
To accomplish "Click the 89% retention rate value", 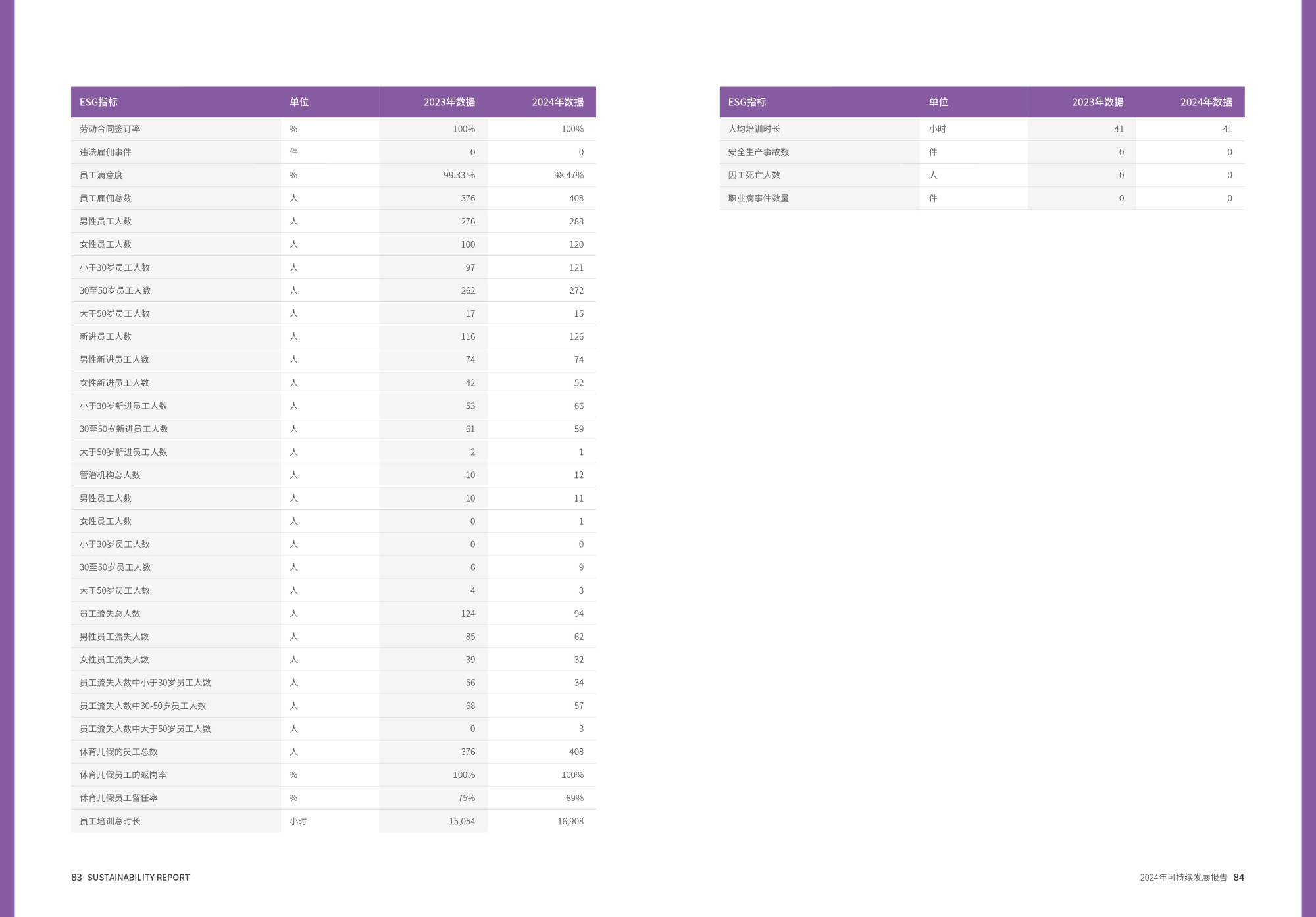I will click(575, 798).
